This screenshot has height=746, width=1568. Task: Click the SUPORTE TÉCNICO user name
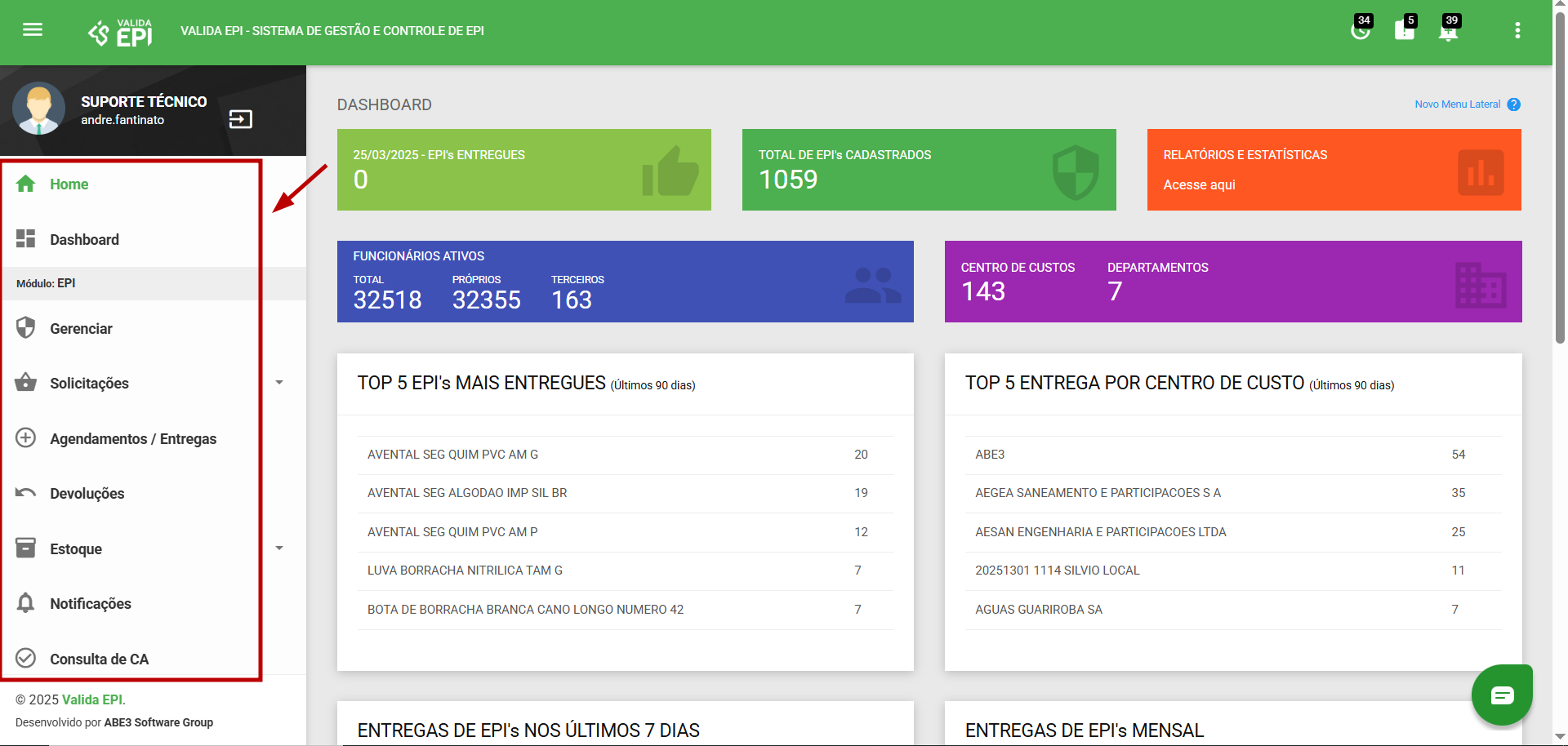(144, 102)
